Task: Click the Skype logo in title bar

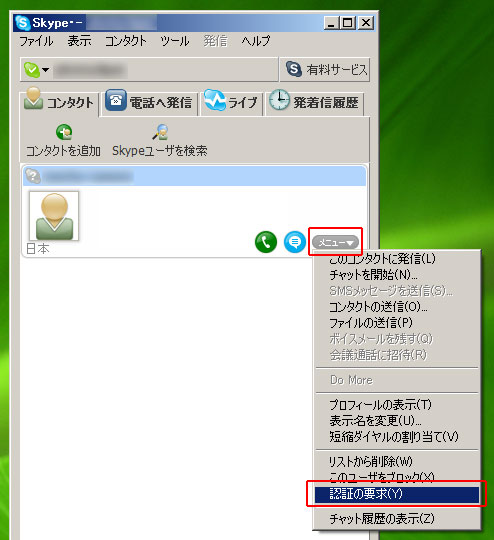Action: click(x=23, y=23)
